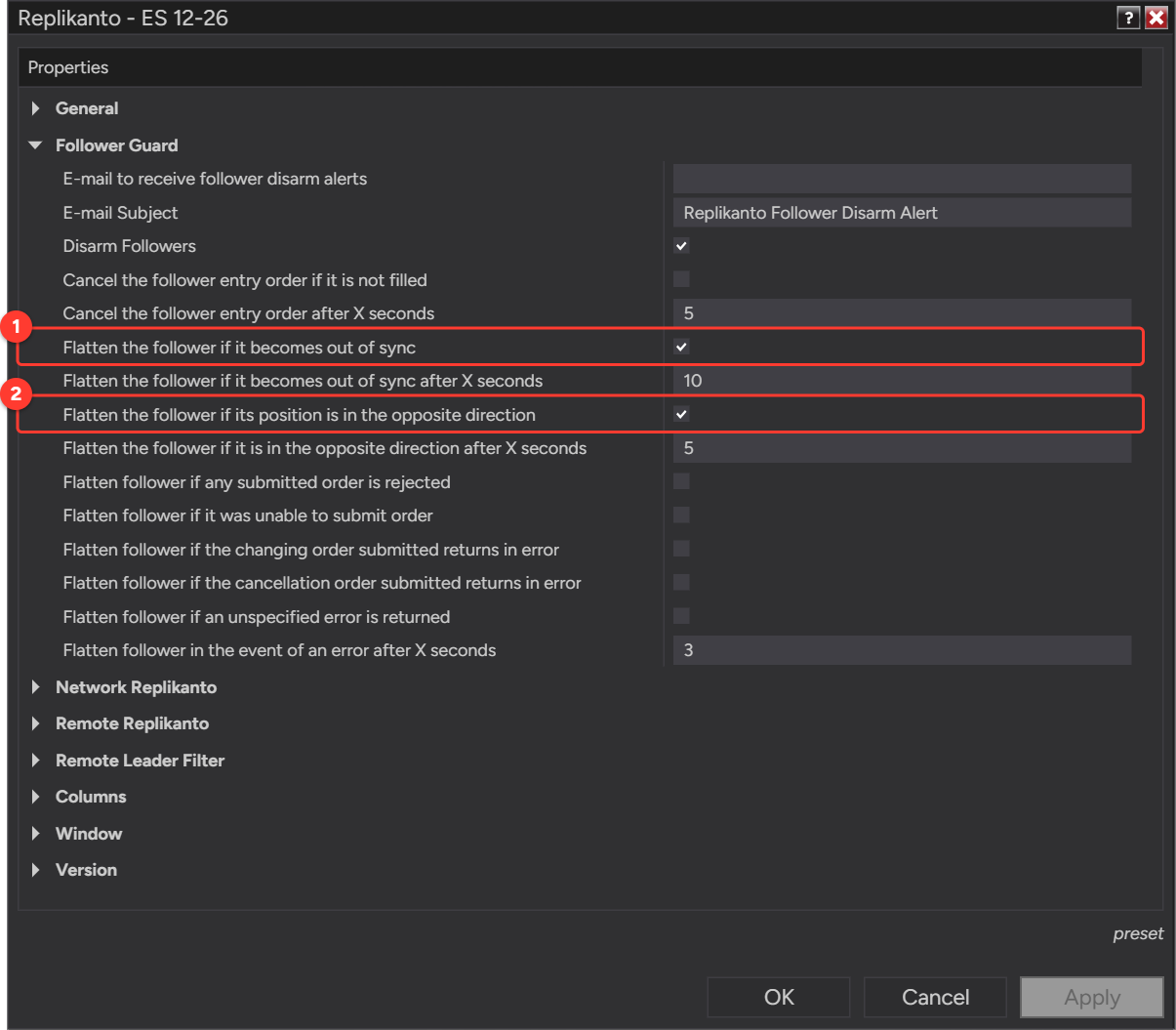Enable flatten follower if submitted order rejected
The image size is (1176, 1030).
[x=681, y=481]
